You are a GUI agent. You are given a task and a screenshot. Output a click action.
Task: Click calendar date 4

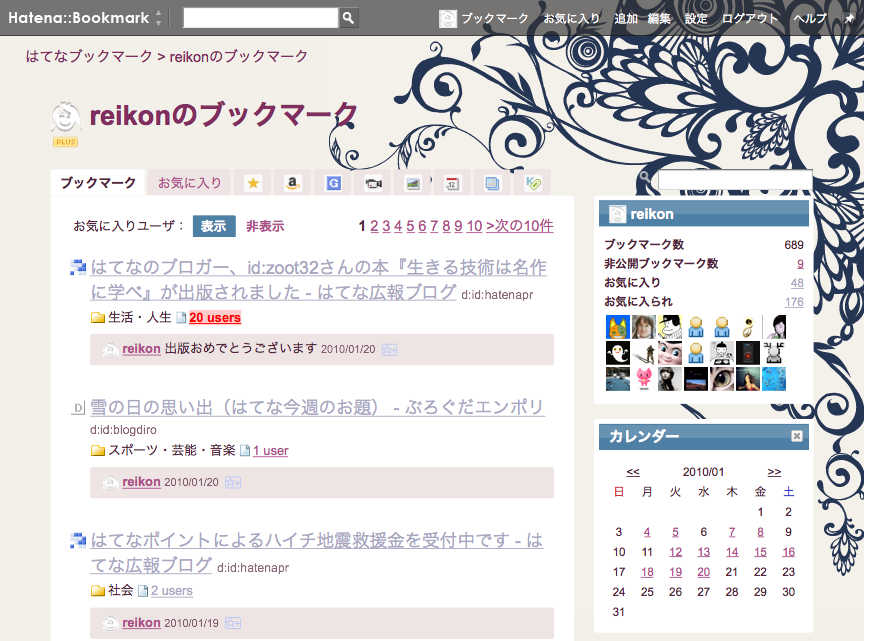pos(647,532)
